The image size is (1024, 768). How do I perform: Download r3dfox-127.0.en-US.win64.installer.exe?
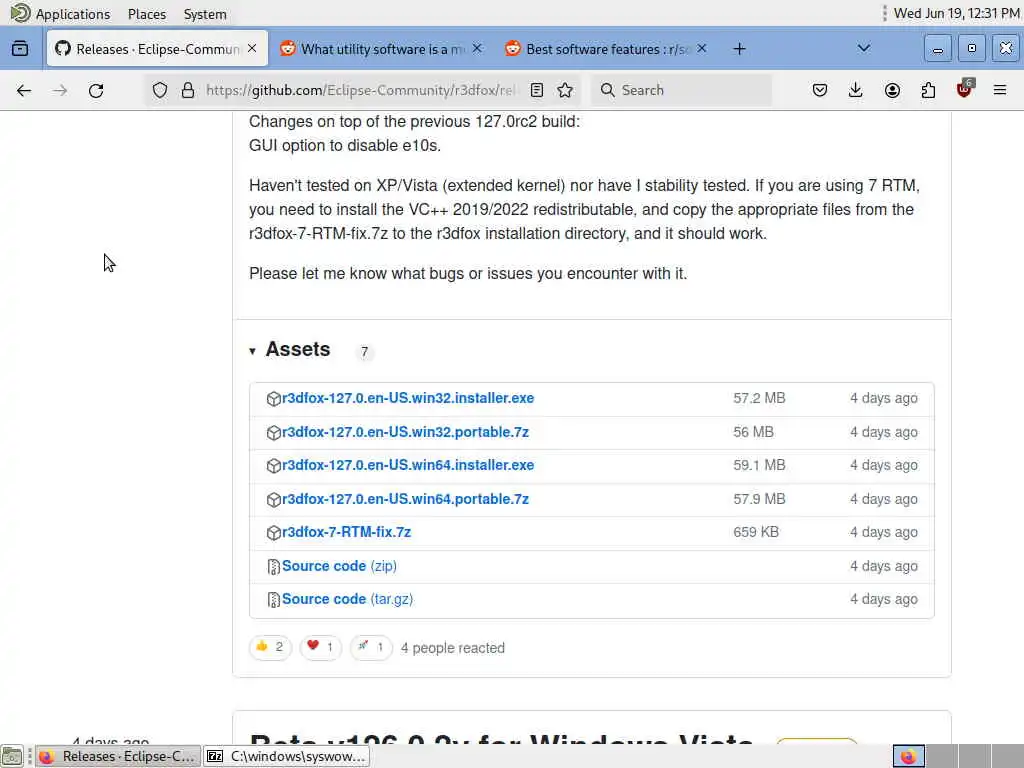coord(408,466)
